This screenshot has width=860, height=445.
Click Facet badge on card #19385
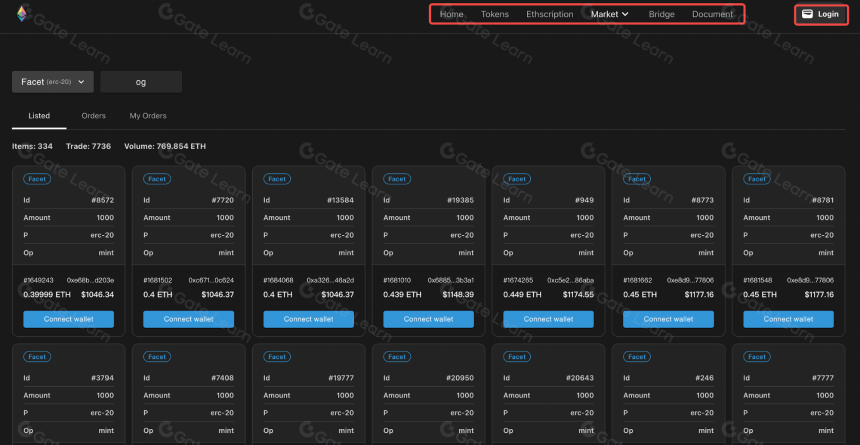pyautogui.click(x=397, y=179)
